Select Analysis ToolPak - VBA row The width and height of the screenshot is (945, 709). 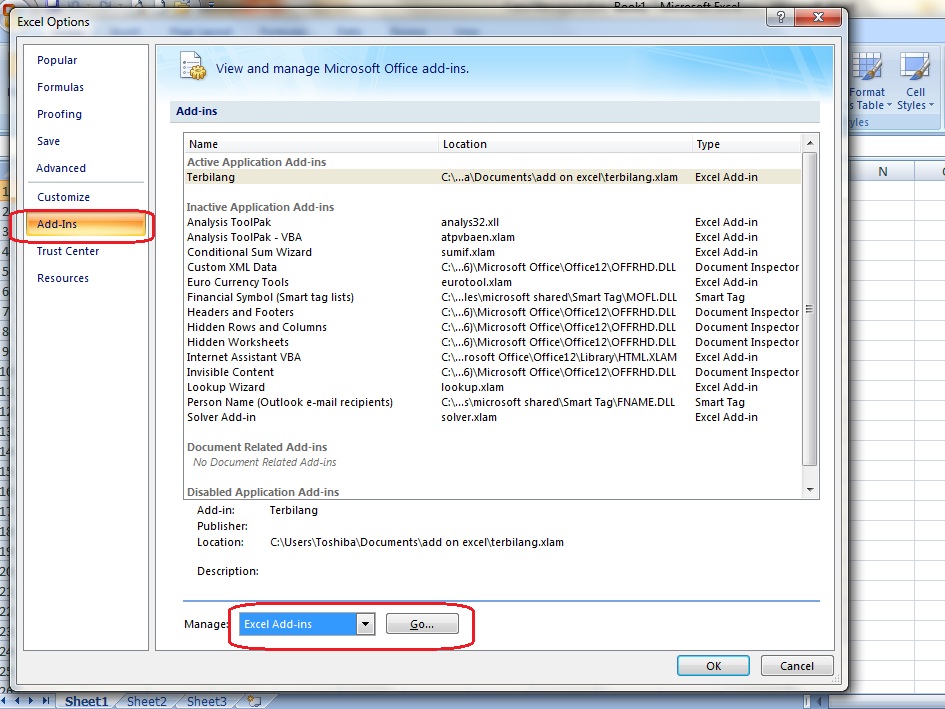click(x=492, y=238)
